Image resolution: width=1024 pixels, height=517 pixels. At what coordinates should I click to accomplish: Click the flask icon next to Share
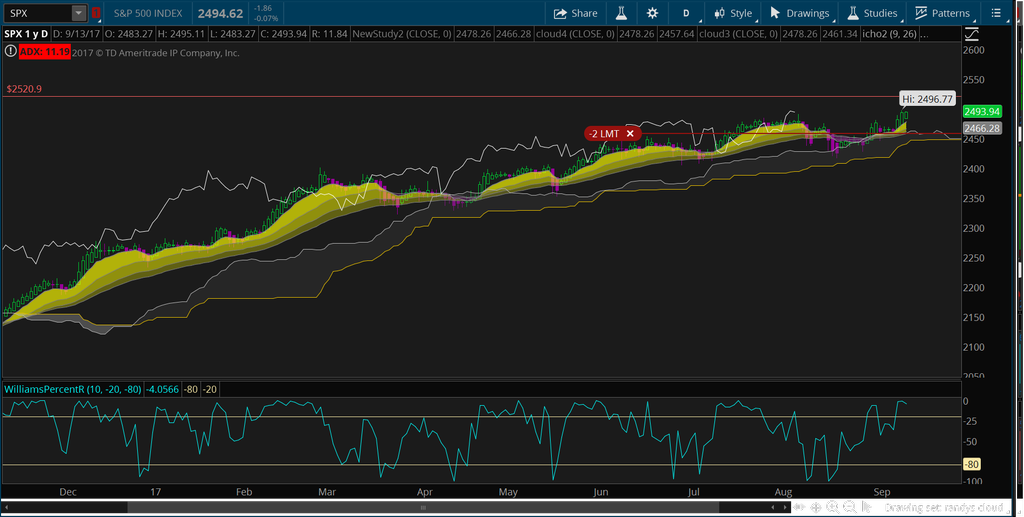pyautogui.click(x=621, y=13)
